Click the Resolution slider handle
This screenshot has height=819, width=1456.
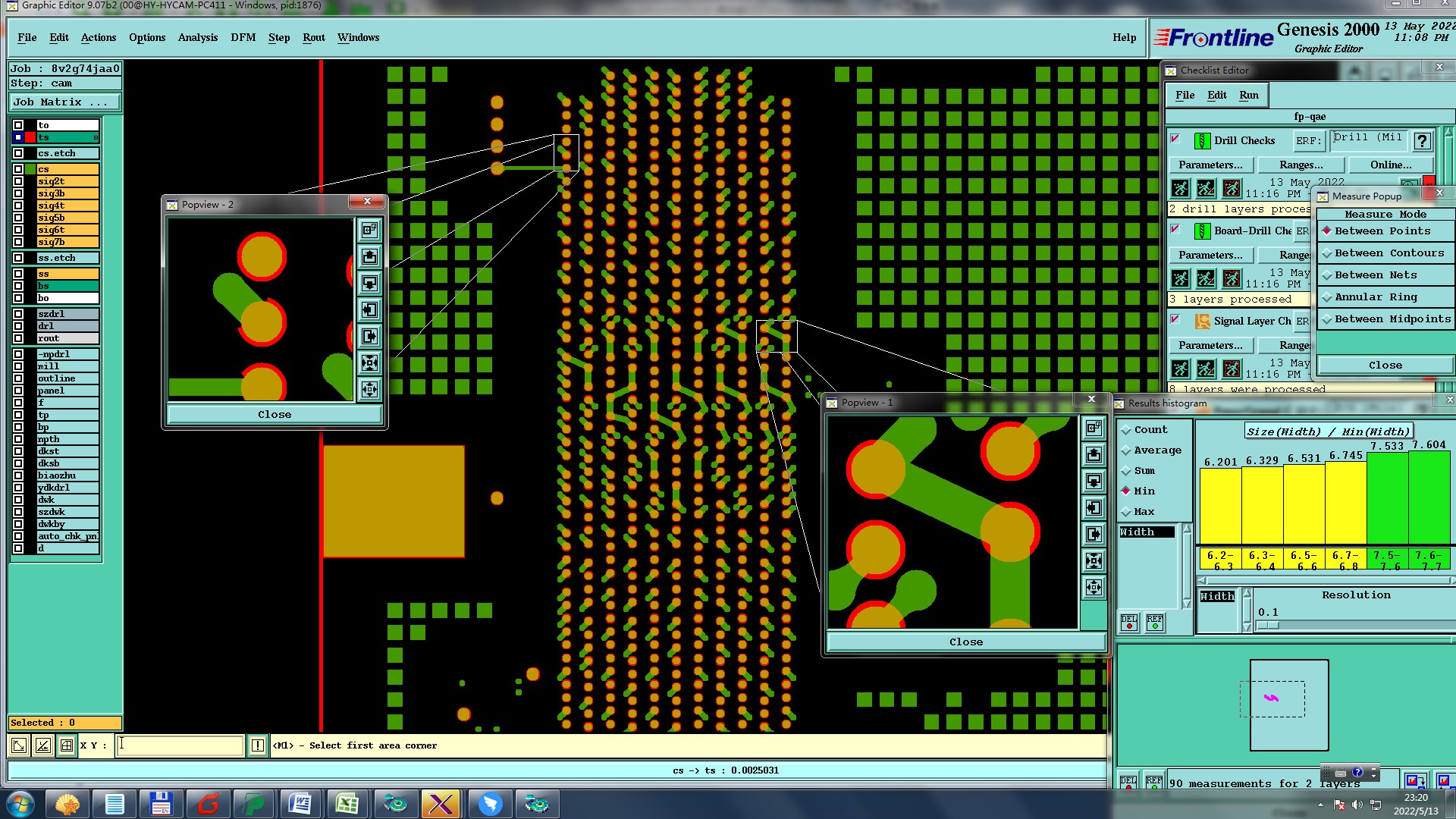click(1267, 626)
